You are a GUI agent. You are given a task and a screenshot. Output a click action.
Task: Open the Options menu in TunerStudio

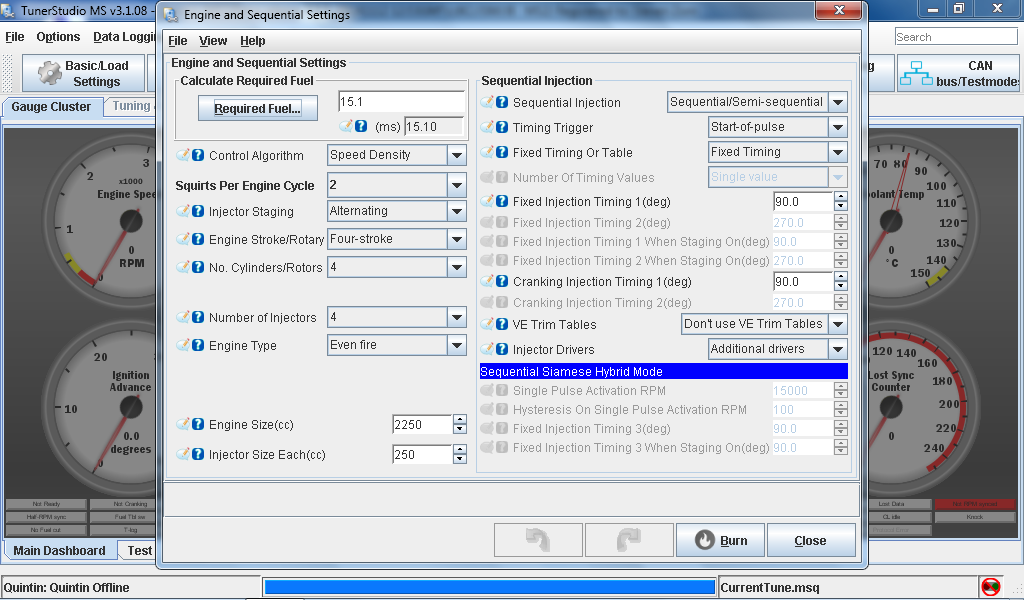click(x=58, y=37)
